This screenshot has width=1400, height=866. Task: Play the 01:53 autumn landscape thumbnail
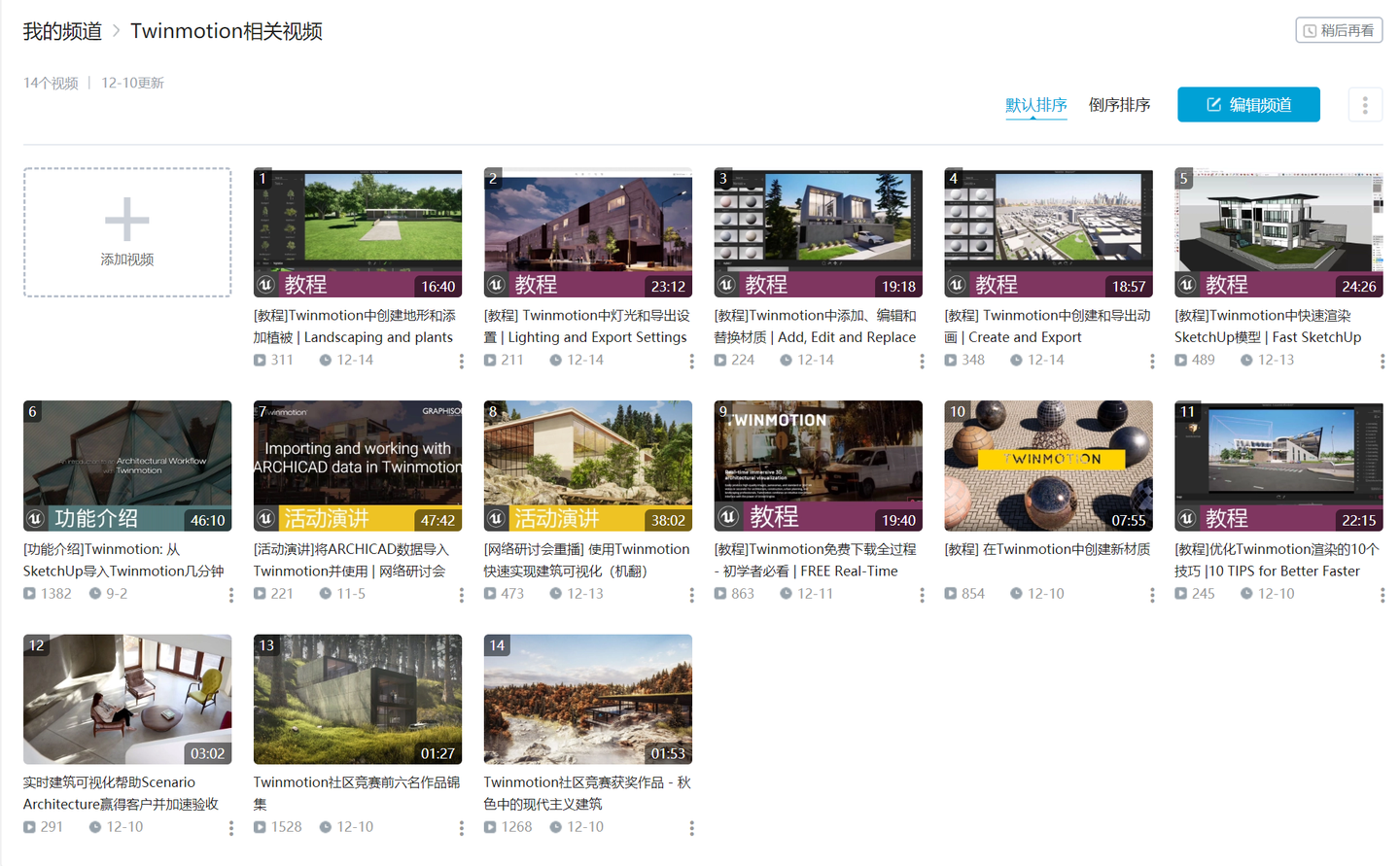[588, 700]
